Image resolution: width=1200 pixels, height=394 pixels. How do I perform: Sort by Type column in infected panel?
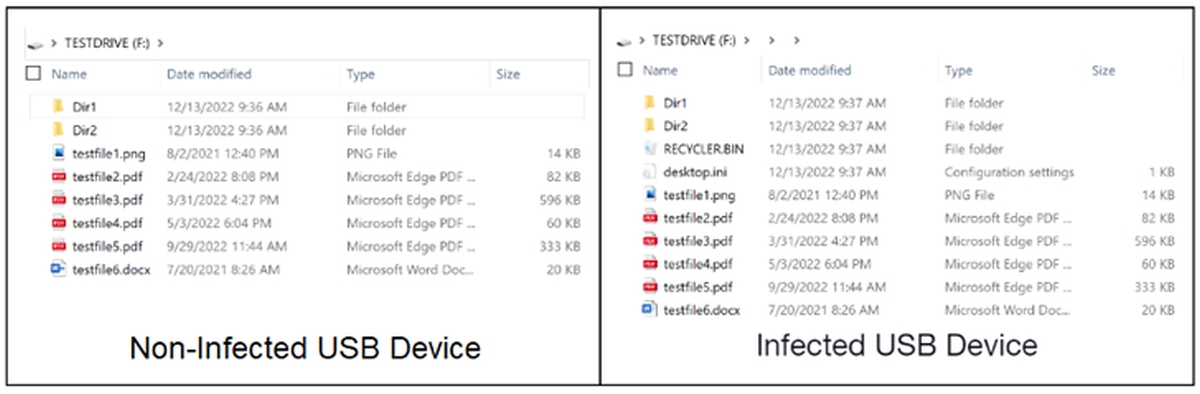pyautogui.click(x=958, y=71)
